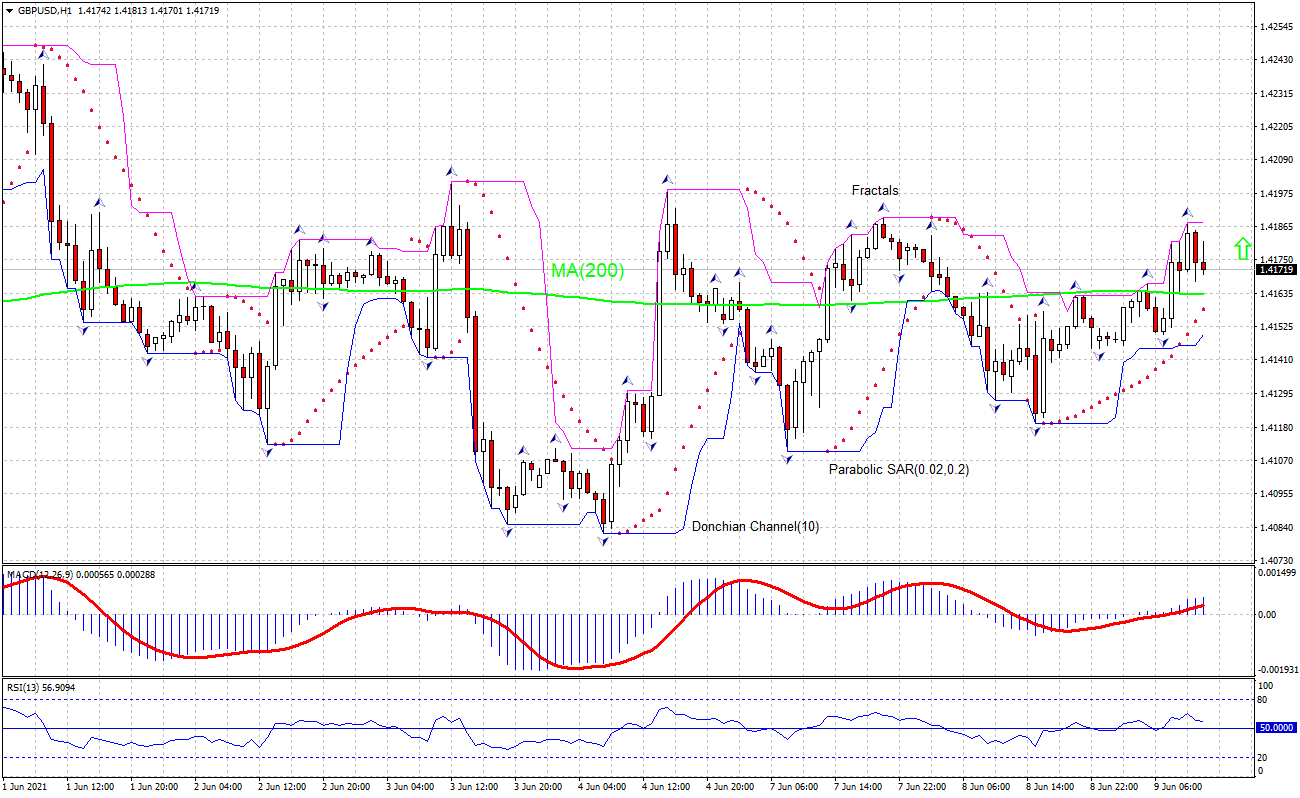This screenshot has width=1300, height=798.
Task: Click the current price tag 1.41719
Action: point(1276,269)
